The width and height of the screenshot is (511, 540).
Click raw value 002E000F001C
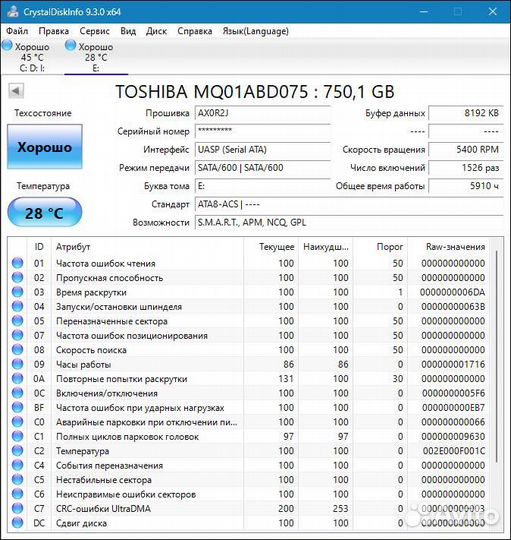tap(453, 451)
